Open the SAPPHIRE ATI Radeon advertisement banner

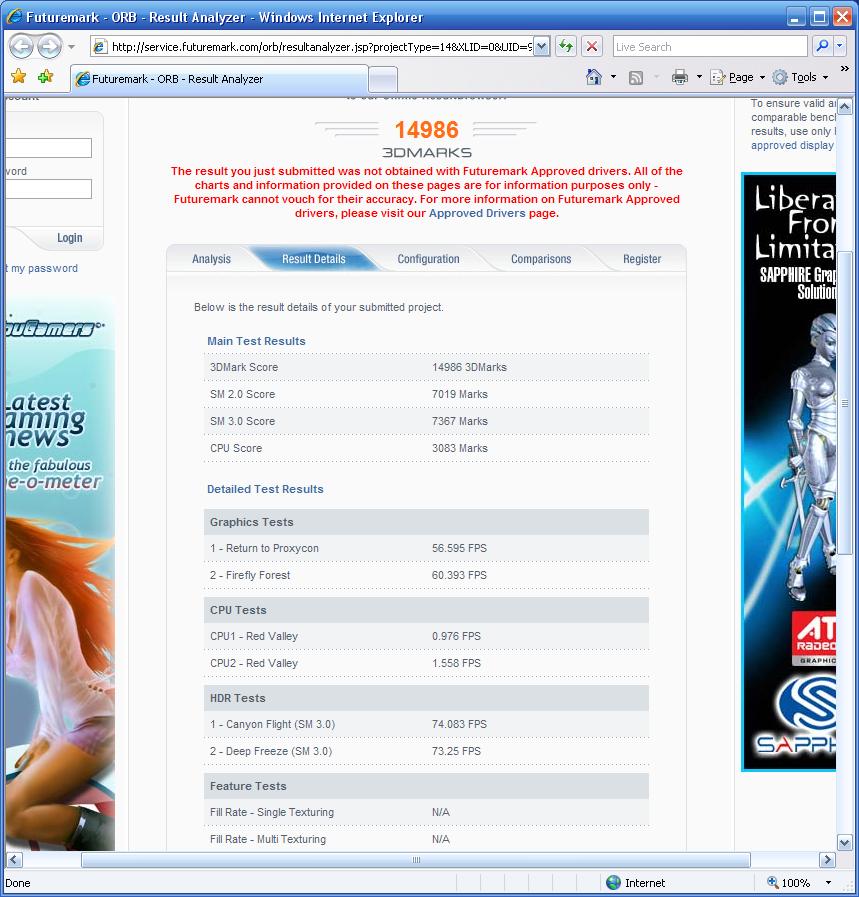(789, 472)
